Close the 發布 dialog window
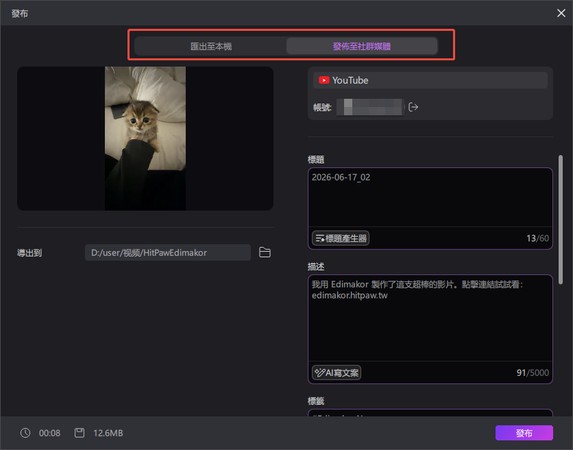The width and height of the screenshot is (573, 450). point(561,13)
